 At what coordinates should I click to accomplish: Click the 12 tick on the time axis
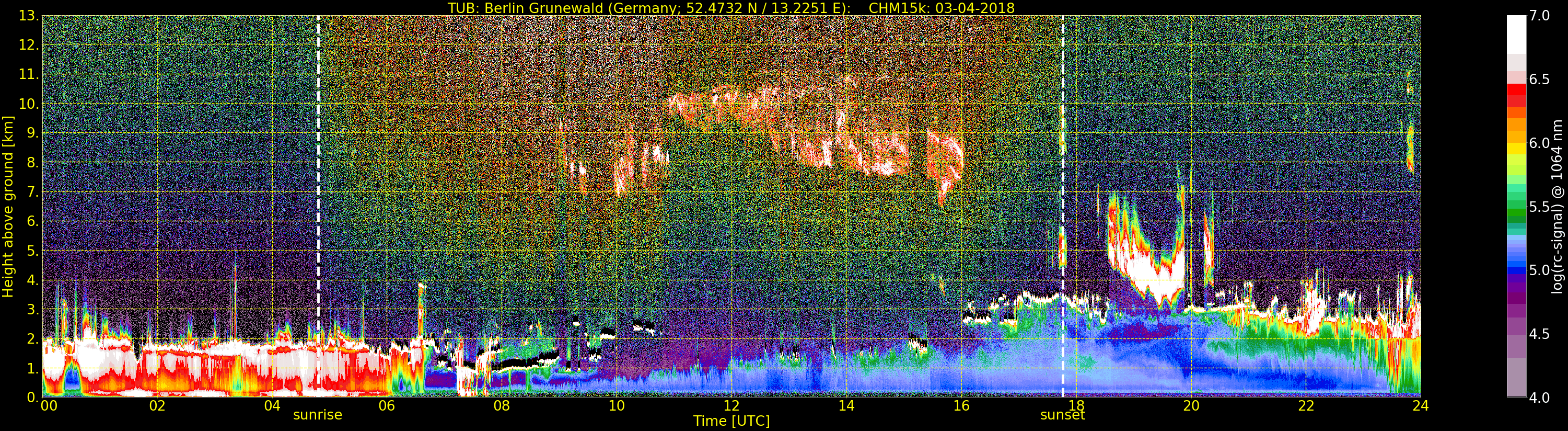click(x=731, y=405)
